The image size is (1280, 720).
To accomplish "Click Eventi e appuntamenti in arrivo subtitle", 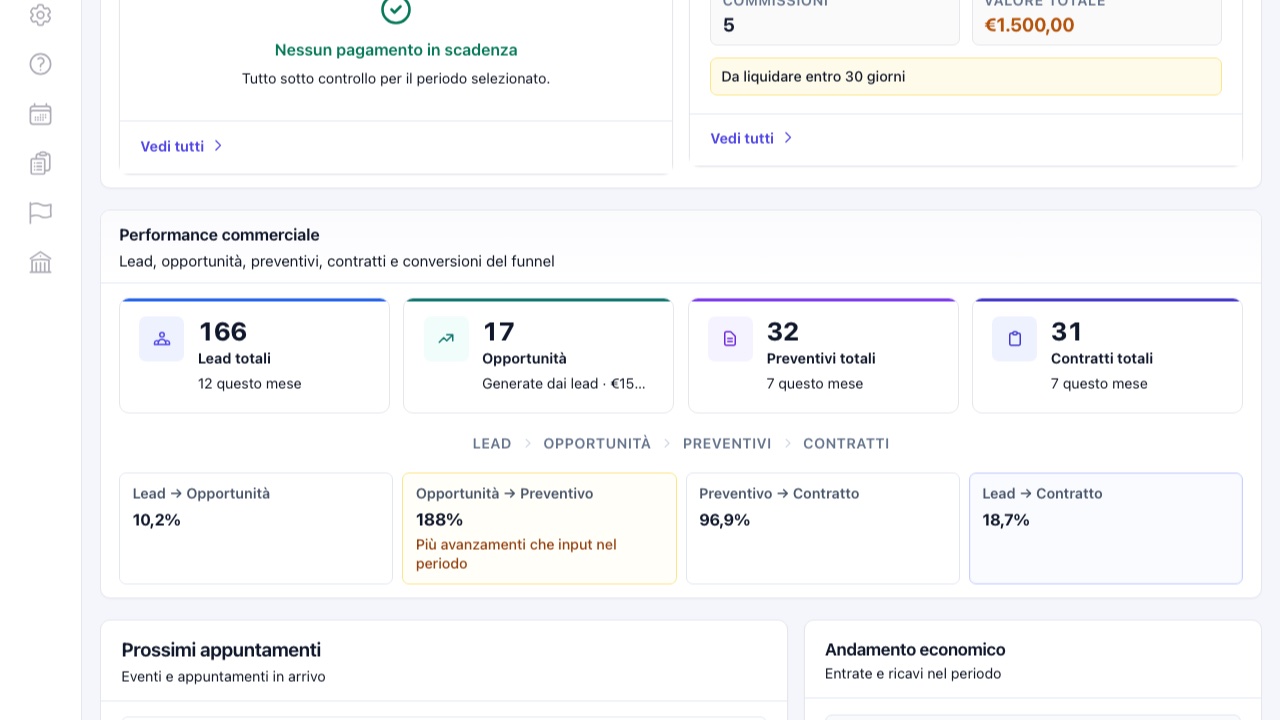I will [223, 677].
